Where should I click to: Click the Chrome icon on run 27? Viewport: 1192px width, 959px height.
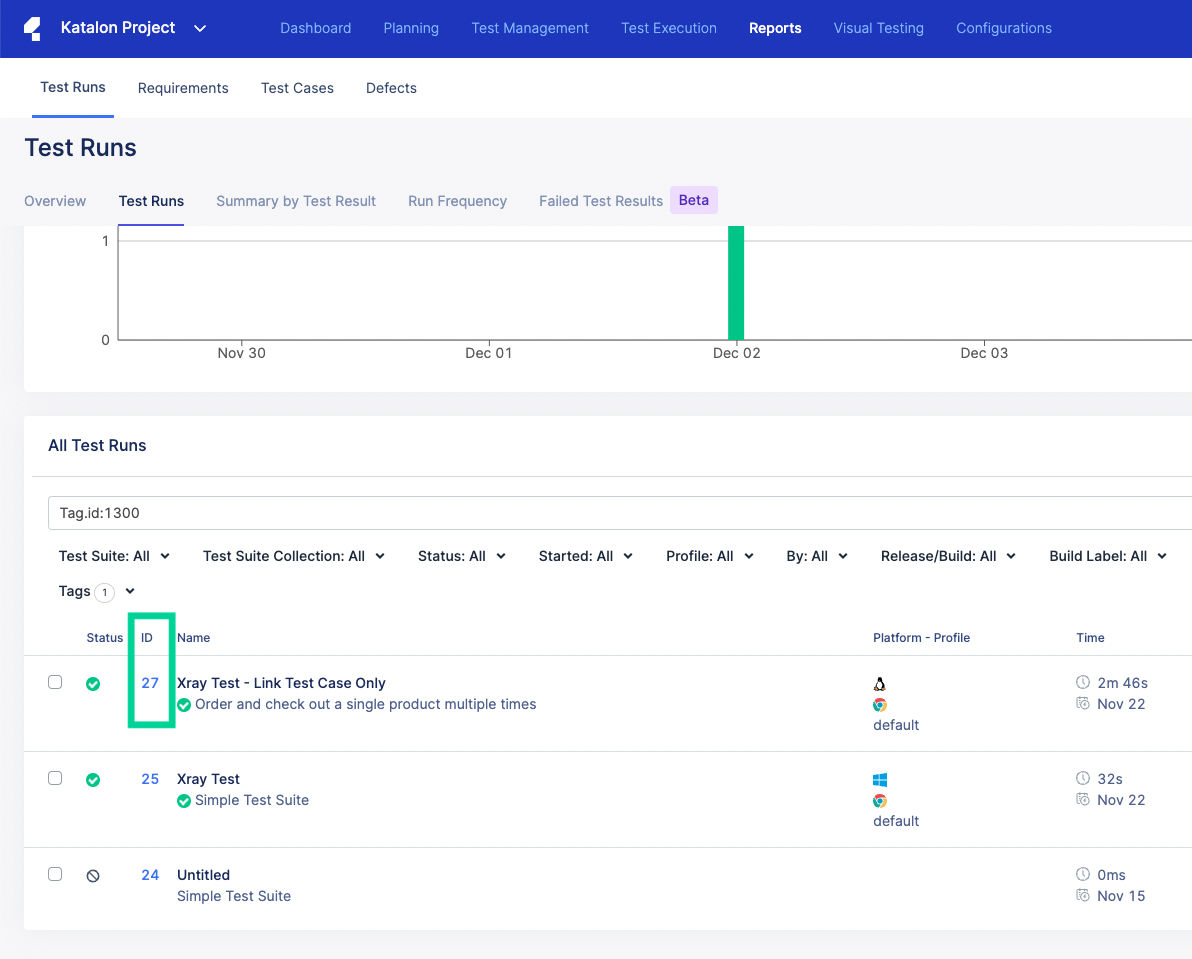pyautogui.click(x=880, y=705)
